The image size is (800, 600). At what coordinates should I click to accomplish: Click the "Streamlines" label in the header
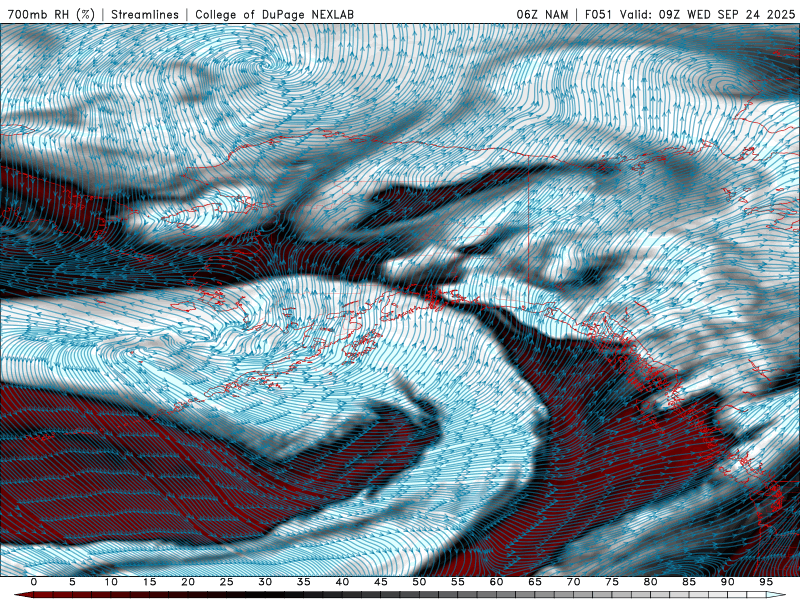coord(145,14)
